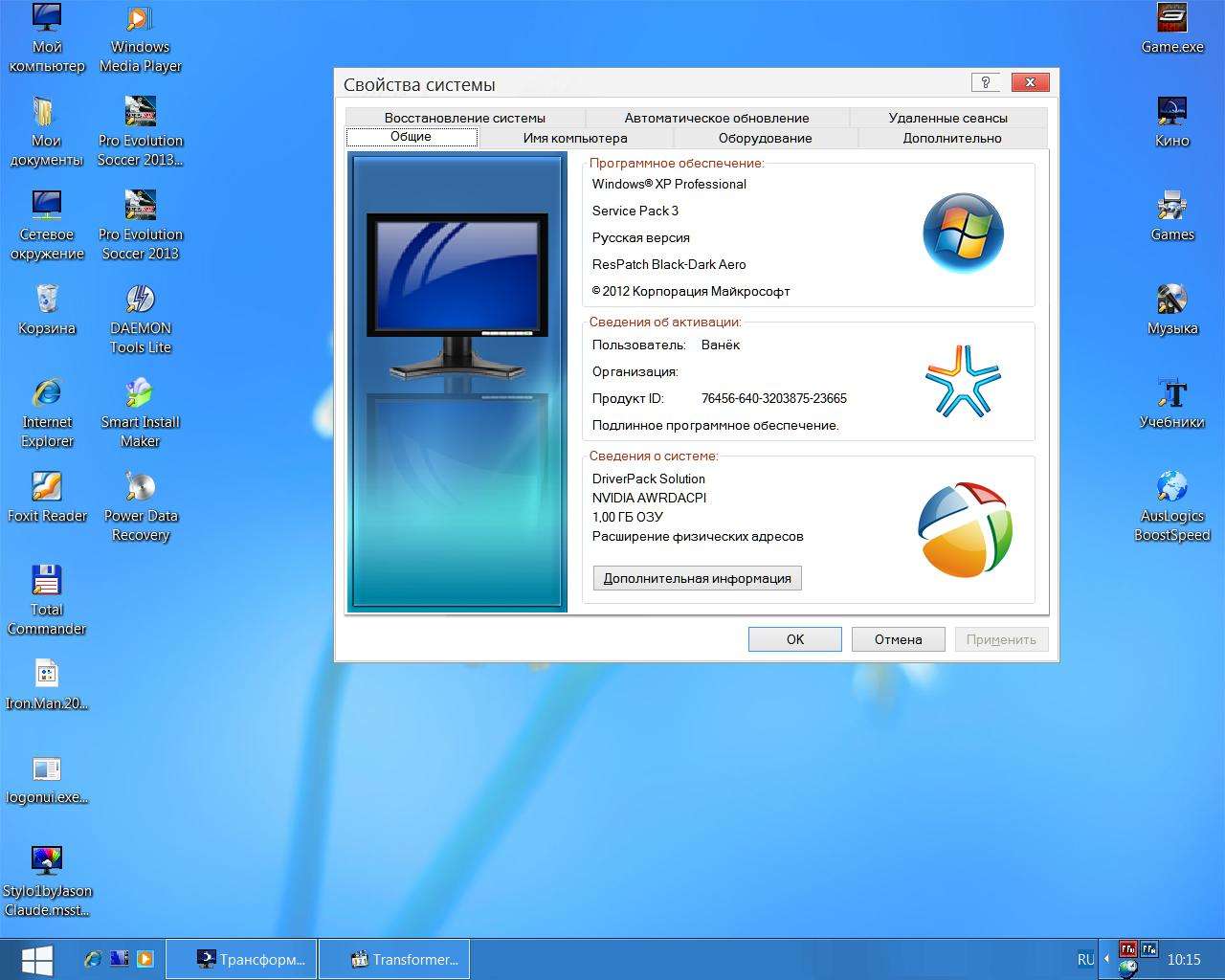This screenshot has height=980, width=1225.
Task: Click the Дополнительная информация button
Action: (x=697, y=578)
